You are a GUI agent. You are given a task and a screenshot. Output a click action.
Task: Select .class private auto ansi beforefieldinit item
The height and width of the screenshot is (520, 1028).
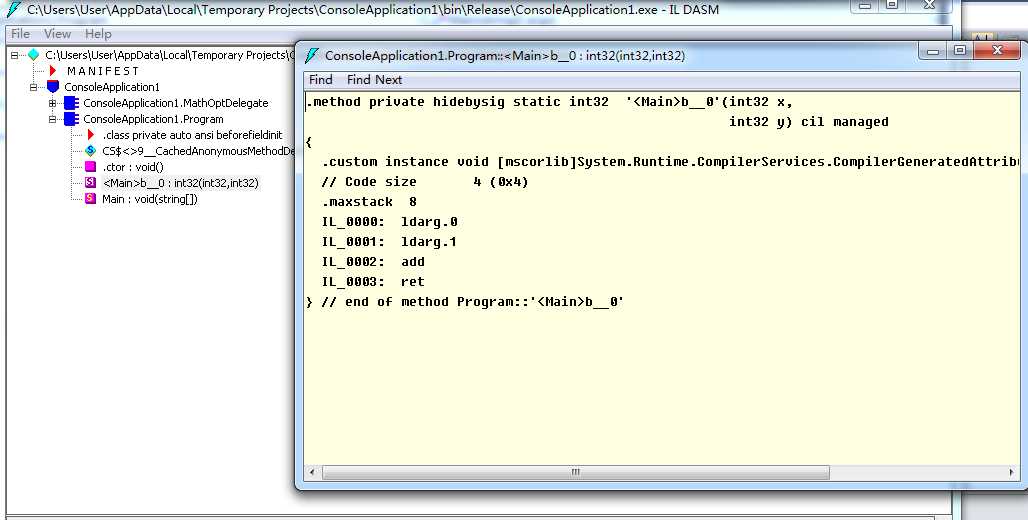(192, 135)
